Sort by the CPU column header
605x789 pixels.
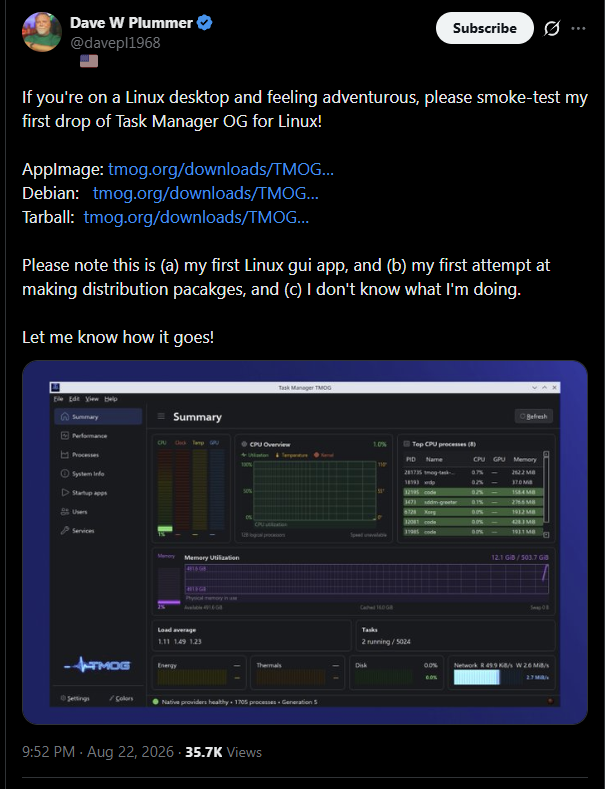coord(479,459)
